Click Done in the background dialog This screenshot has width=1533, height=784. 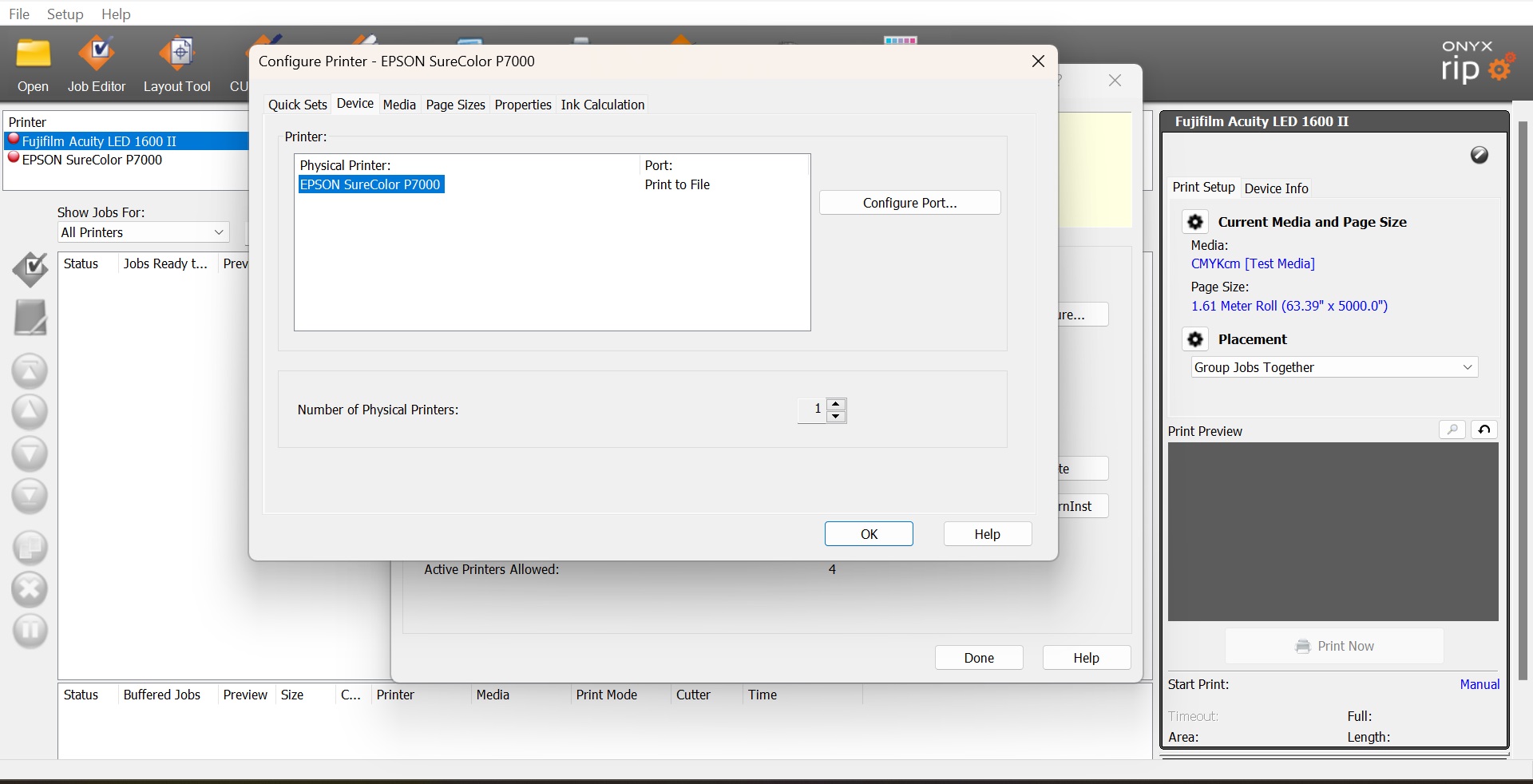[979, 658]
